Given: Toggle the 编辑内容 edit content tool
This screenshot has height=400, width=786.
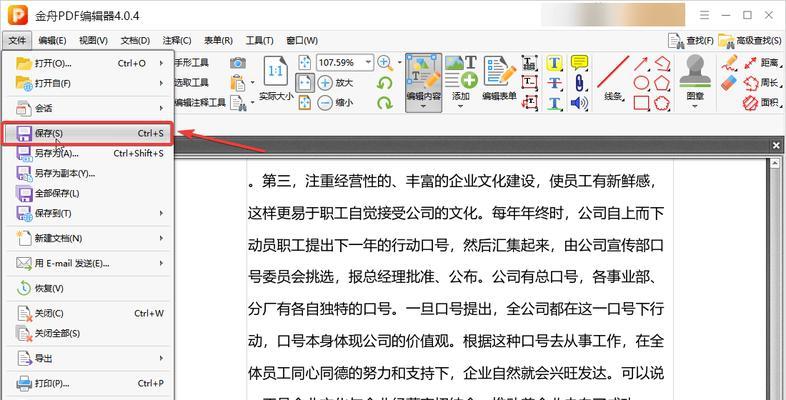Looking at the screenshot, I should [x=424, y=83].
